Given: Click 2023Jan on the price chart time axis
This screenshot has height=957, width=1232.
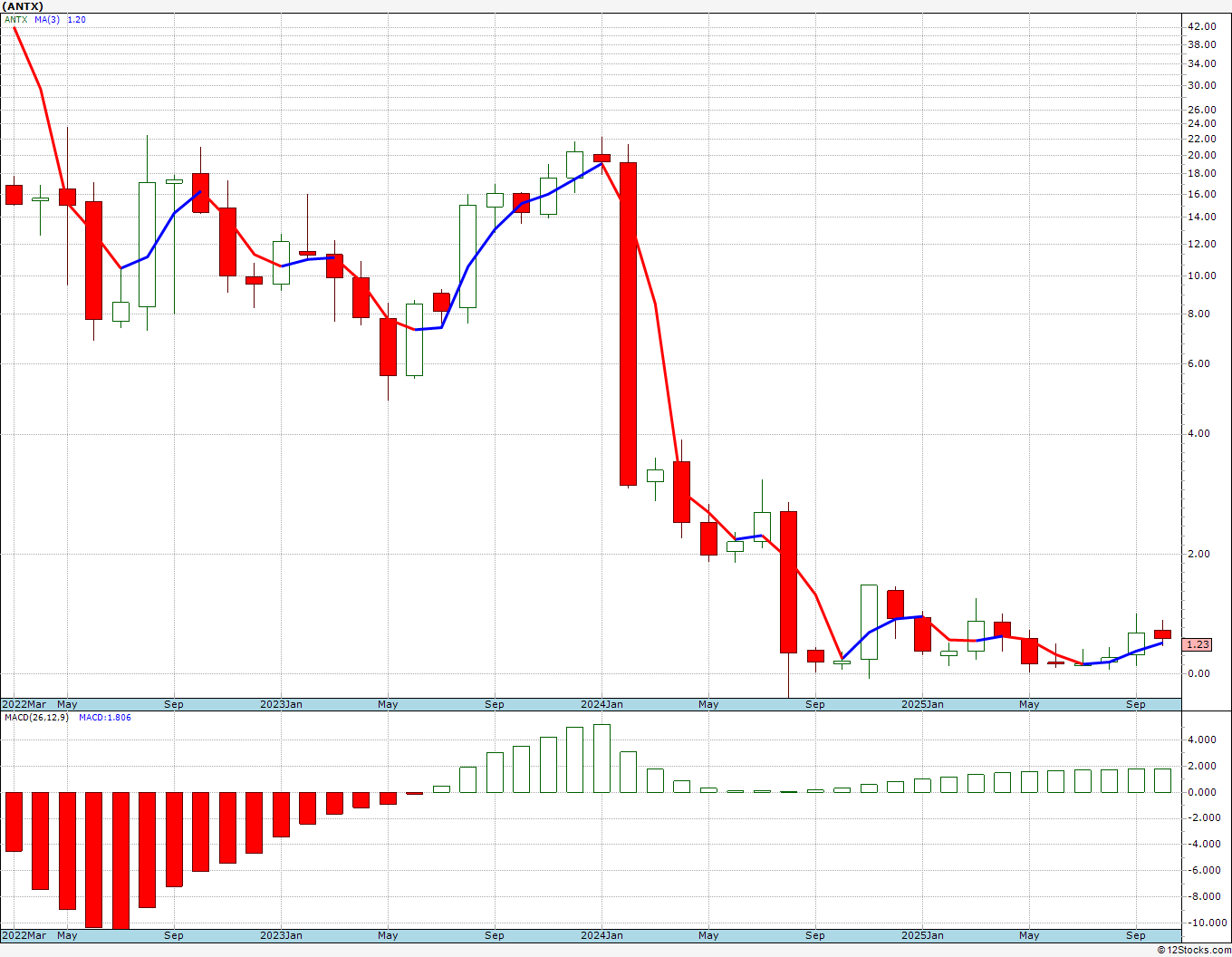Looking at the screenshot, I should pyautogui.click(x=281, y=704).
